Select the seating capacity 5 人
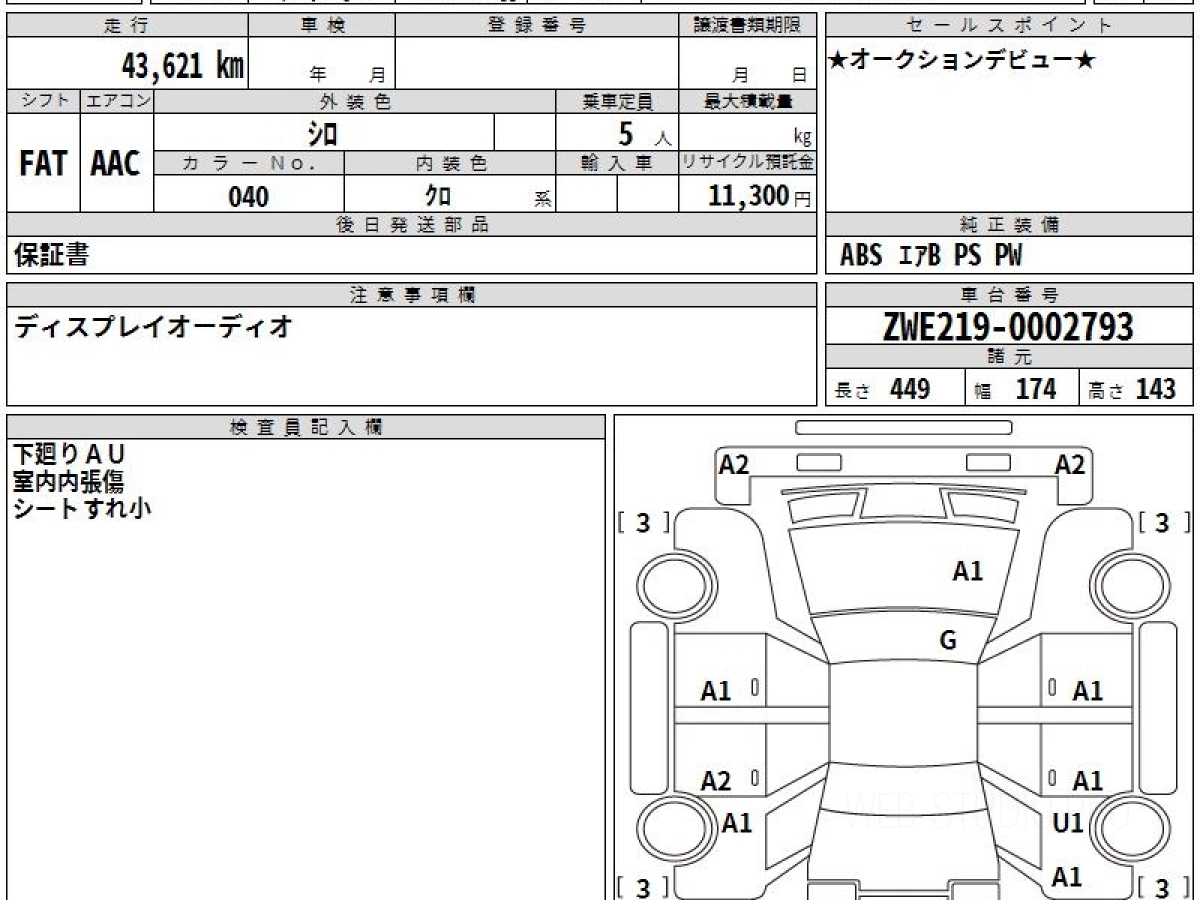 tap(644, 133)
